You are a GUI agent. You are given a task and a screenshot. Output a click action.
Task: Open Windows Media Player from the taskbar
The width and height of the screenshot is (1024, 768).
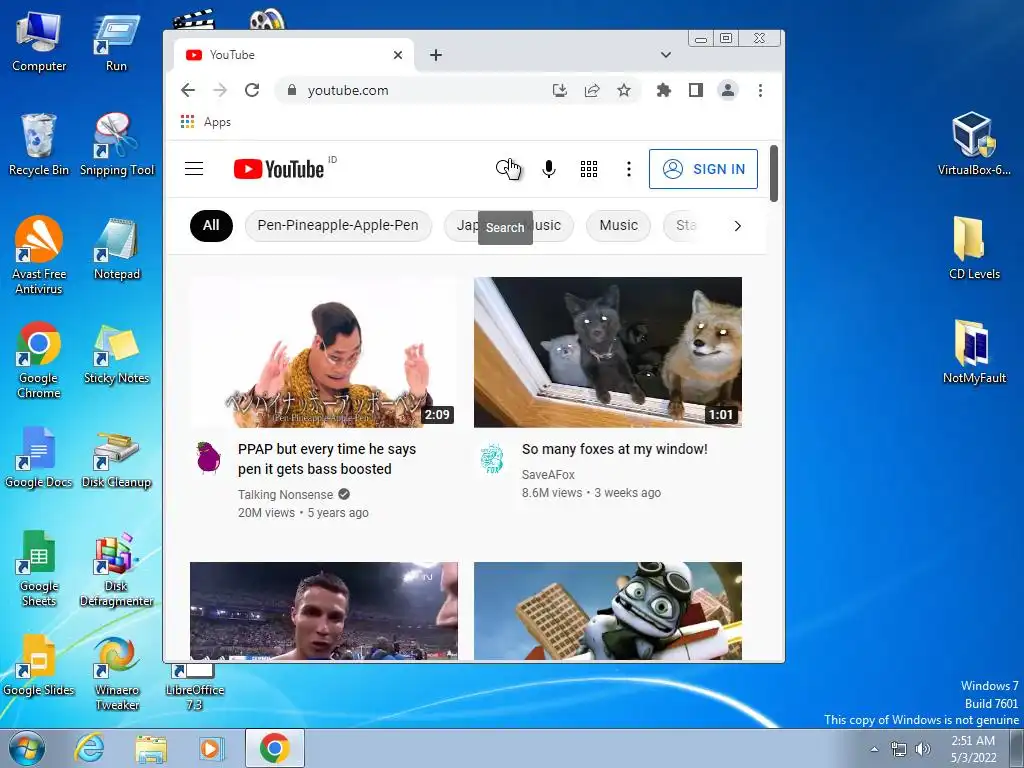click(211, 748)
